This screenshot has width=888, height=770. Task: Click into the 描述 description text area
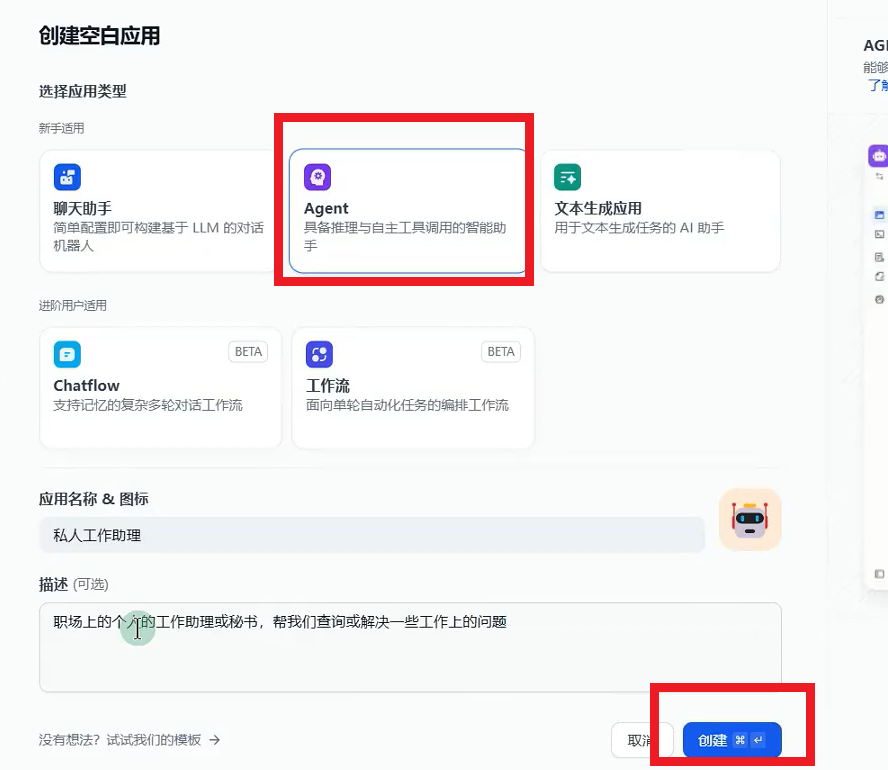[x=411, y=647]
